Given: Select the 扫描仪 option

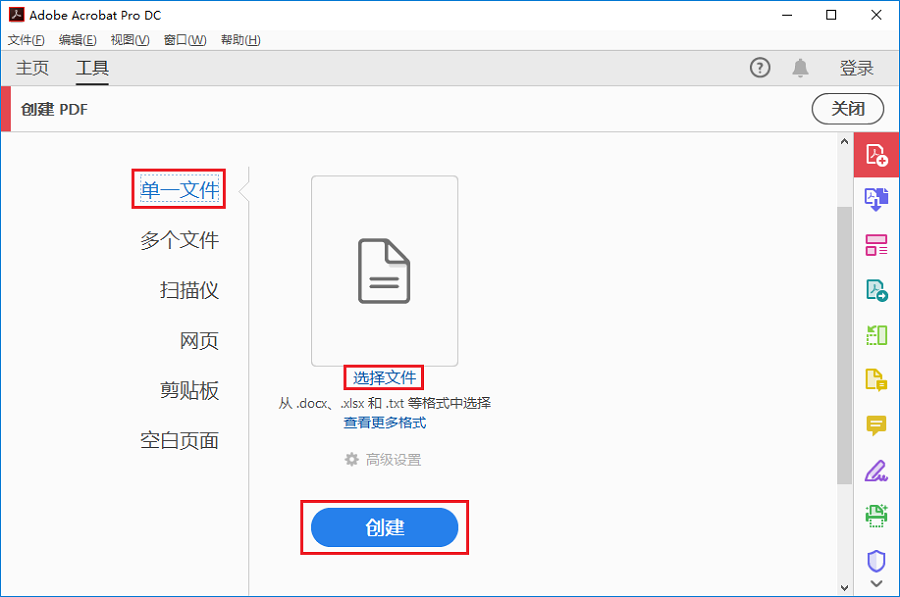Looking at the screenshot, I should 189,290.
